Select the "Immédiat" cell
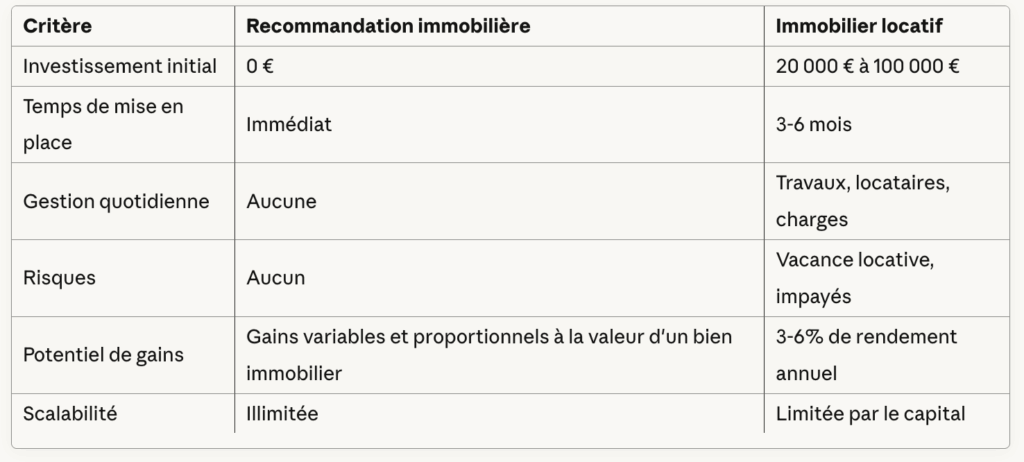 click(289, 125)
